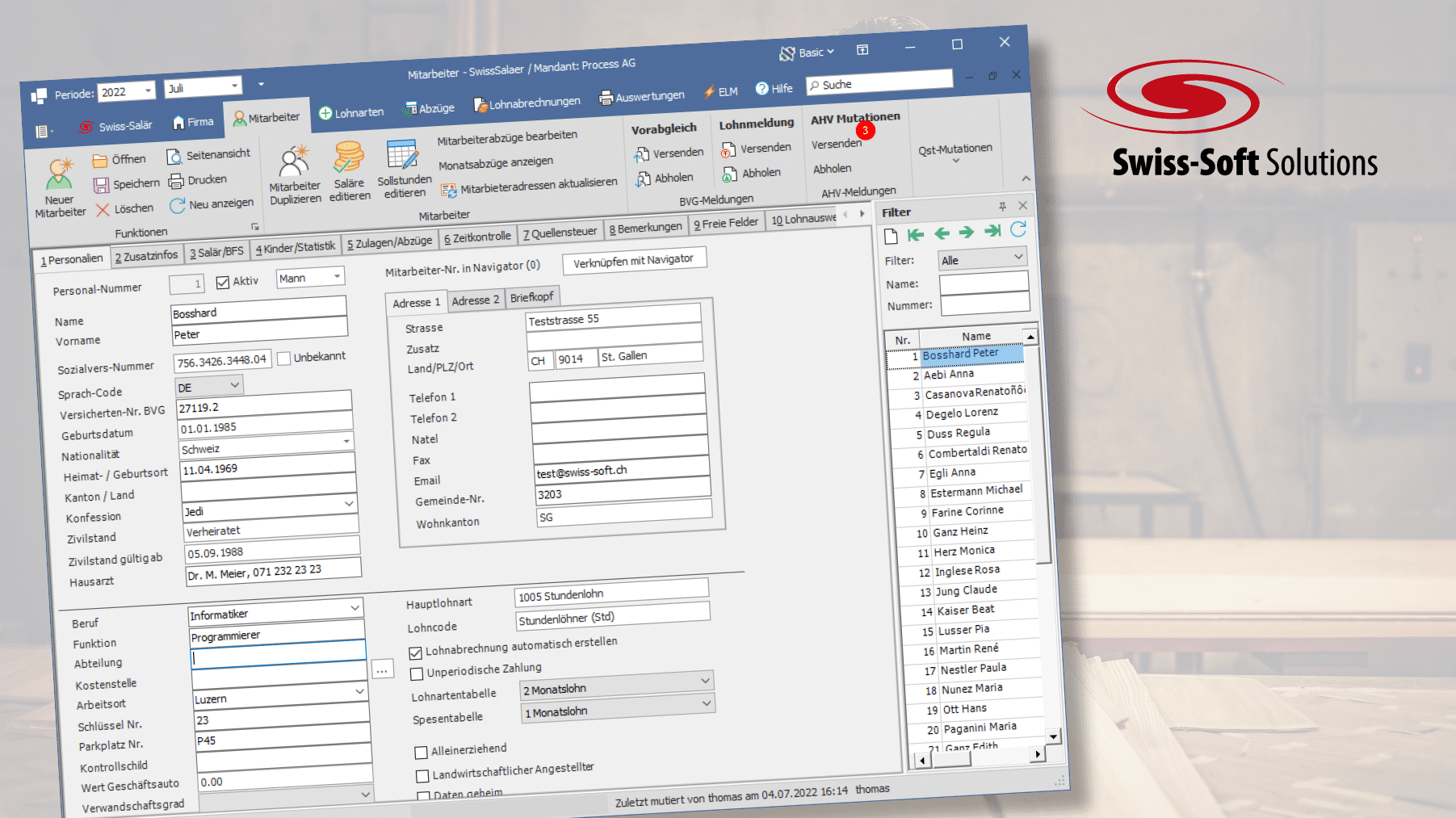Click the Suche search field

pos(879,82)
